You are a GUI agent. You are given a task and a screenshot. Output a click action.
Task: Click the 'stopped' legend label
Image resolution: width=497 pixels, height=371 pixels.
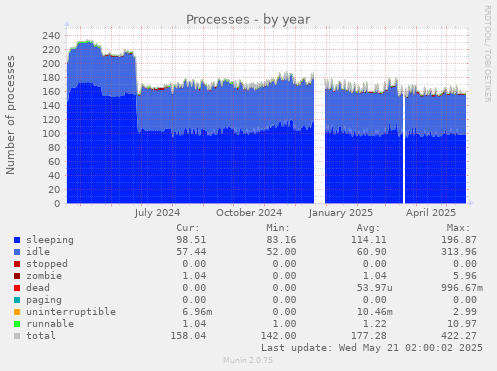tap(47, 264)
